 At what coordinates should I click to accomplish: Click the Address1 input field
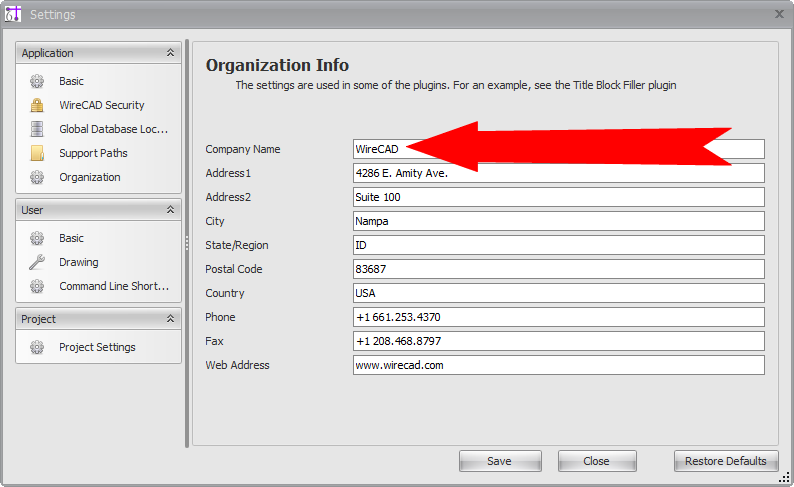pos(559,173)
